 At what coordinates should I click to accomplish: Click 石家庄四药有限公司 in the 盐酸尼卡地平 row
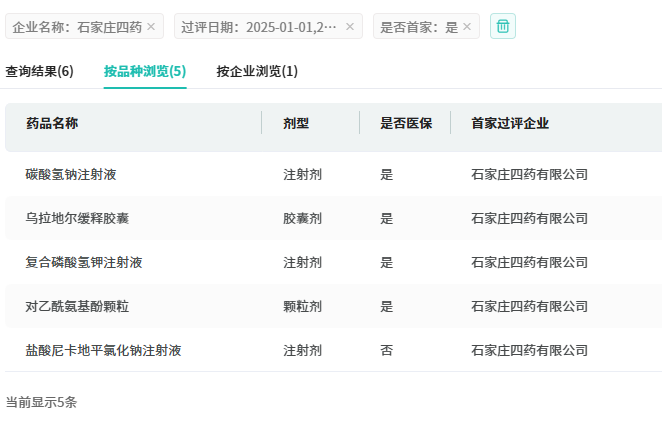[529, 350]
